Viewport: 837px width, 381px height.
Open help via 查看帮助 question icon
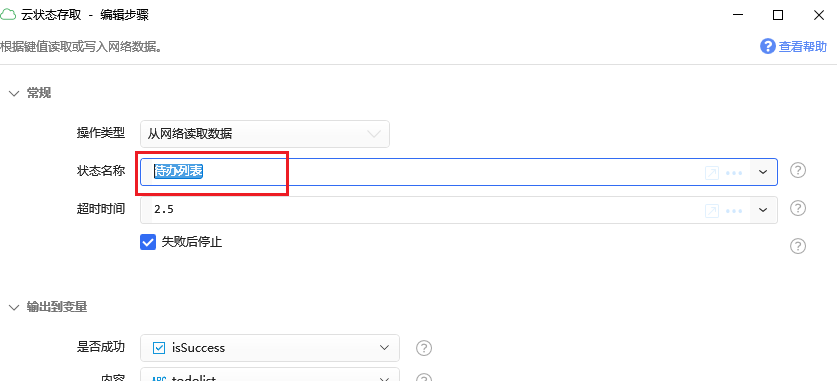click(x=767, y=46)
